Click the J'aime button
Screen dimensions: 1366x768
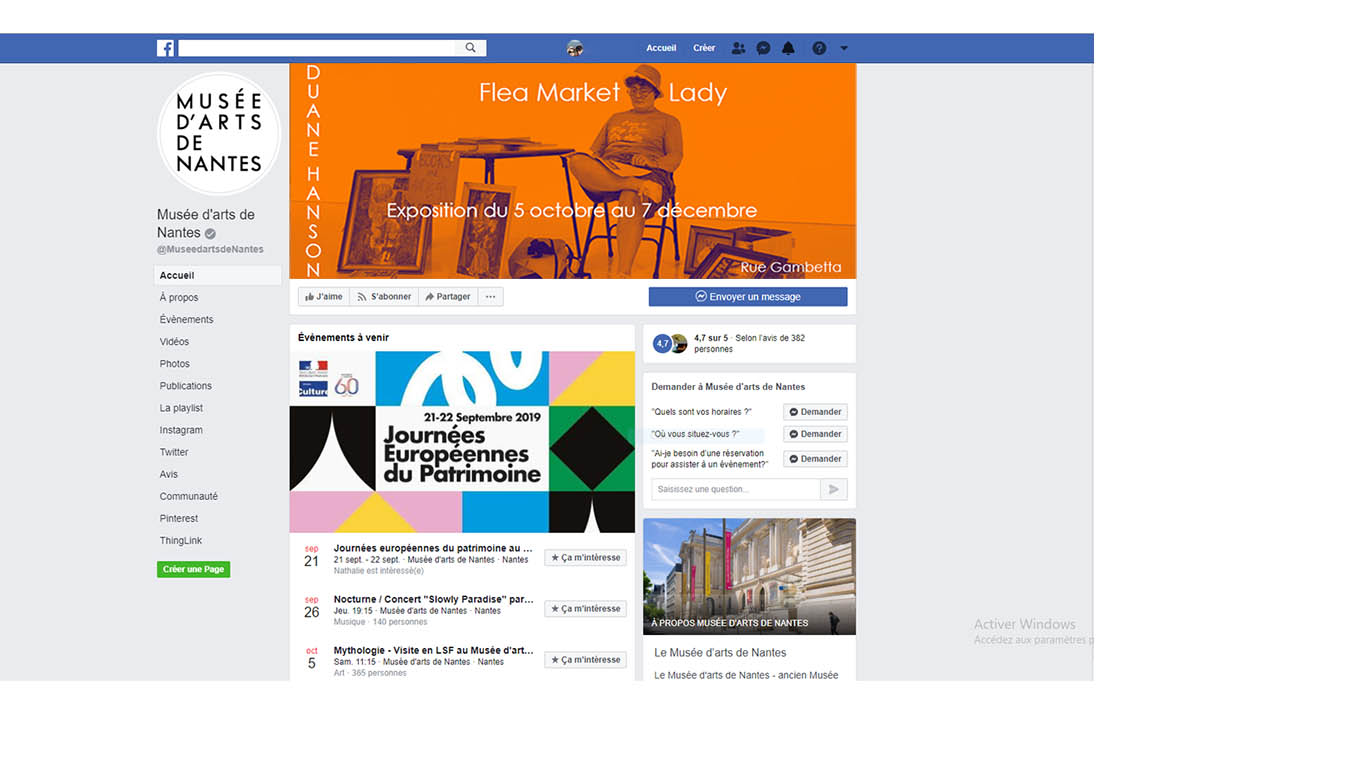(x=324, y=296)
